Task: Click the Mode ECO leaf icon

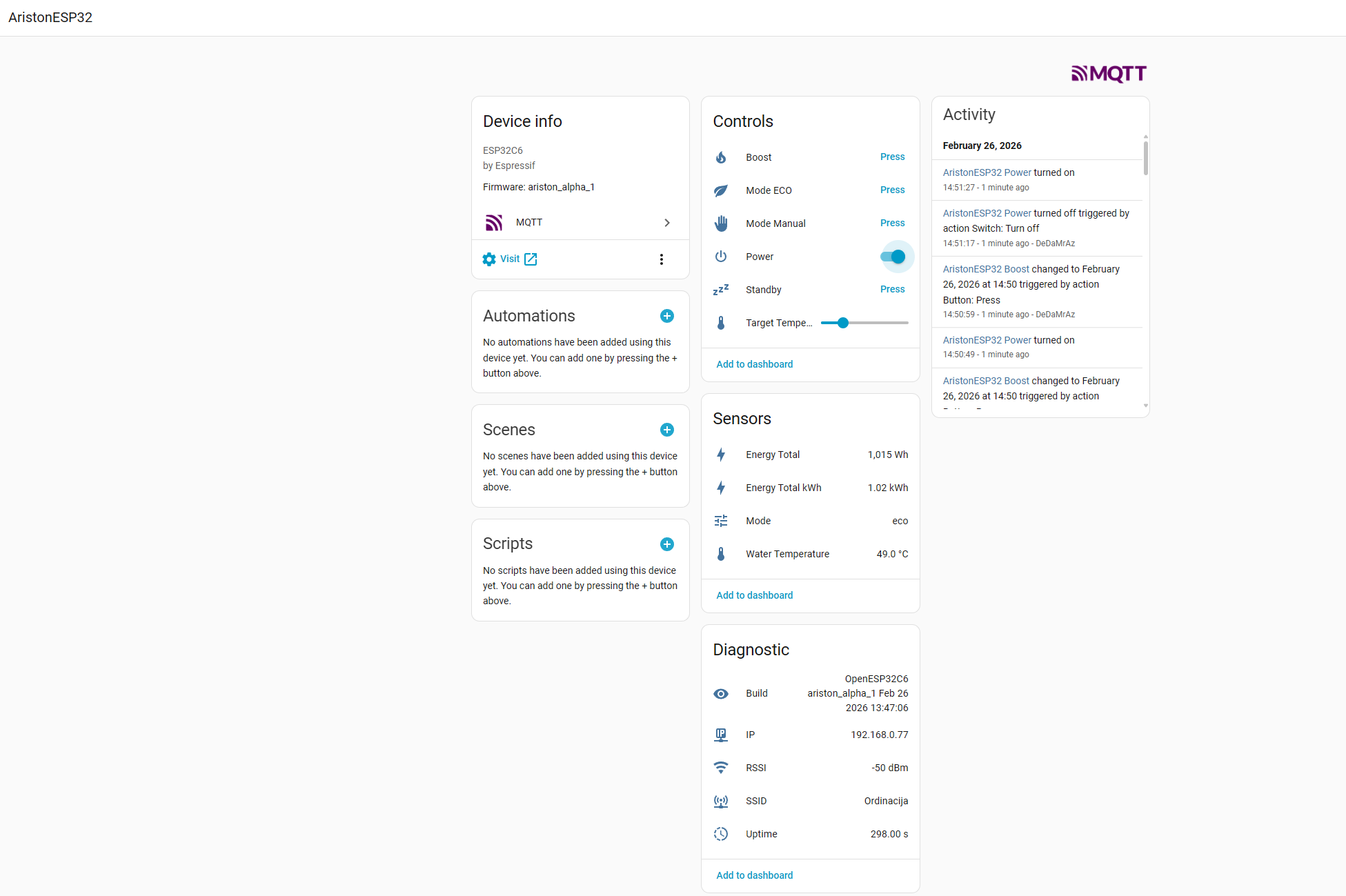Action: click(721, 190)
